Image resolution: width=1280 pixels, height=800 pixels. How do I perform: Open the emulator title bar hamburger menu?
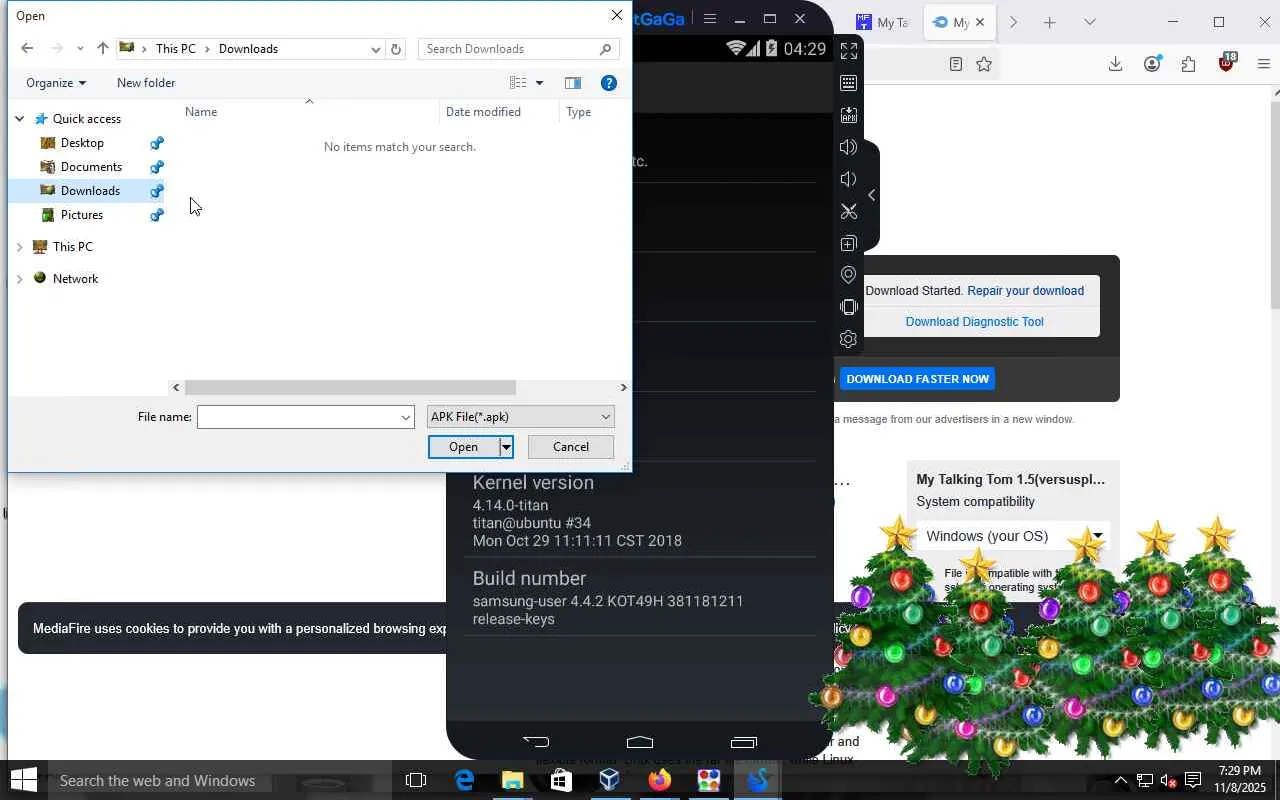click(710, 18)
